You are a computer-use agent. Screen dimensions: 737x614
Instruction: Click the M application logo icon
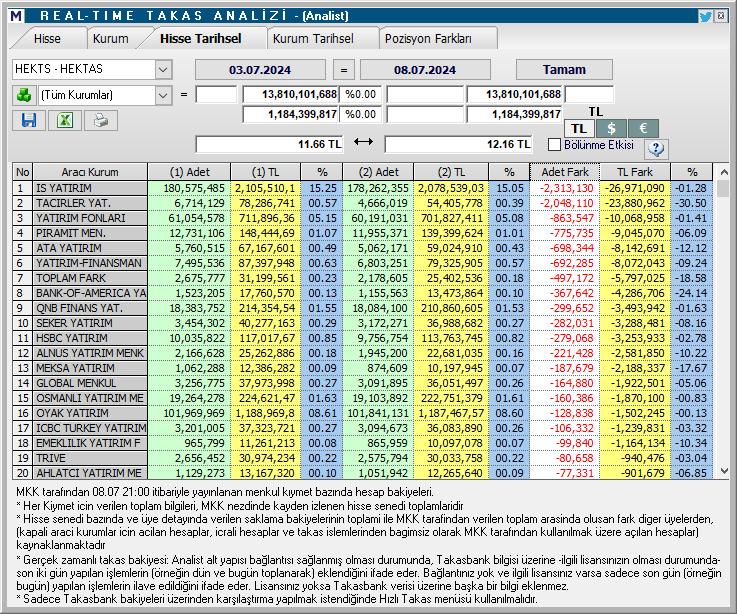(16, 16)
